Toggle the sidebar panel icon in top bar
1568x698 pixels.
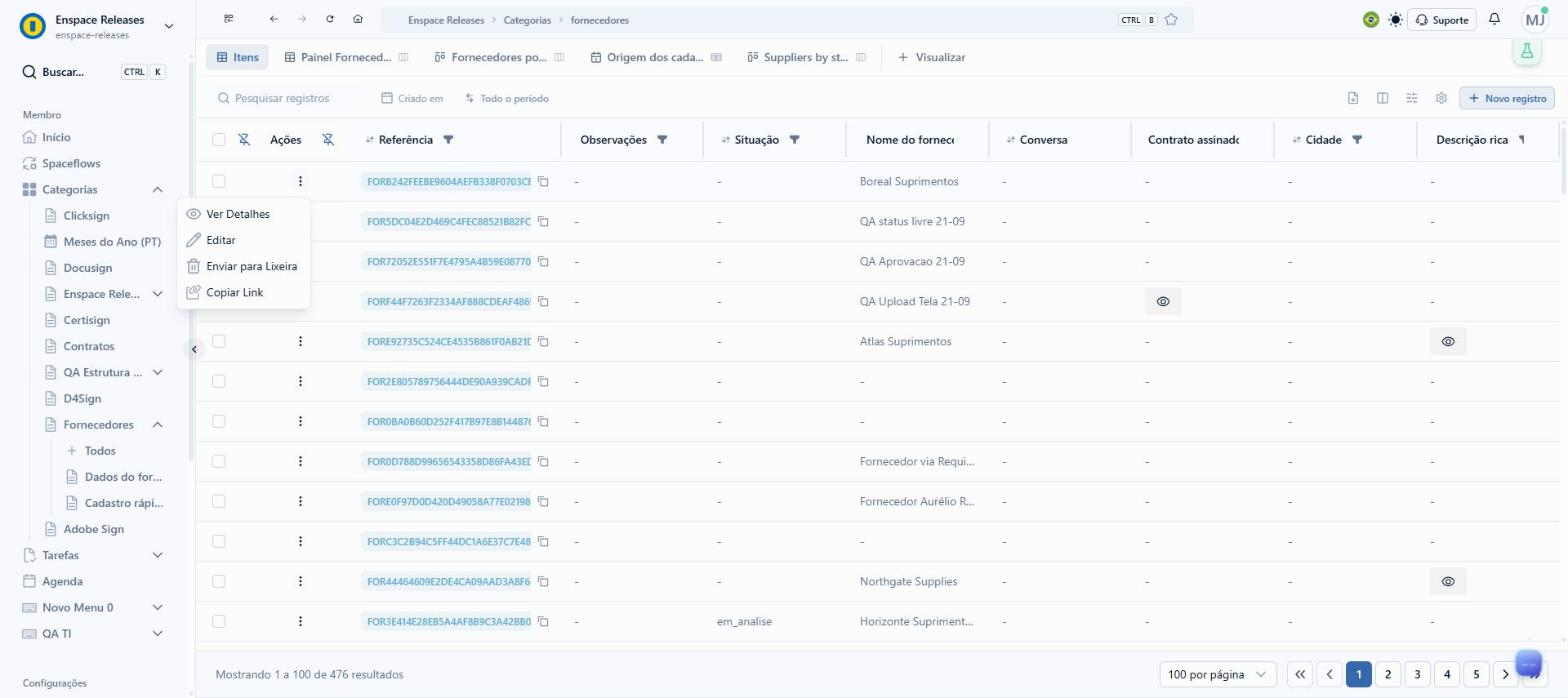click(x=229, y=19)
